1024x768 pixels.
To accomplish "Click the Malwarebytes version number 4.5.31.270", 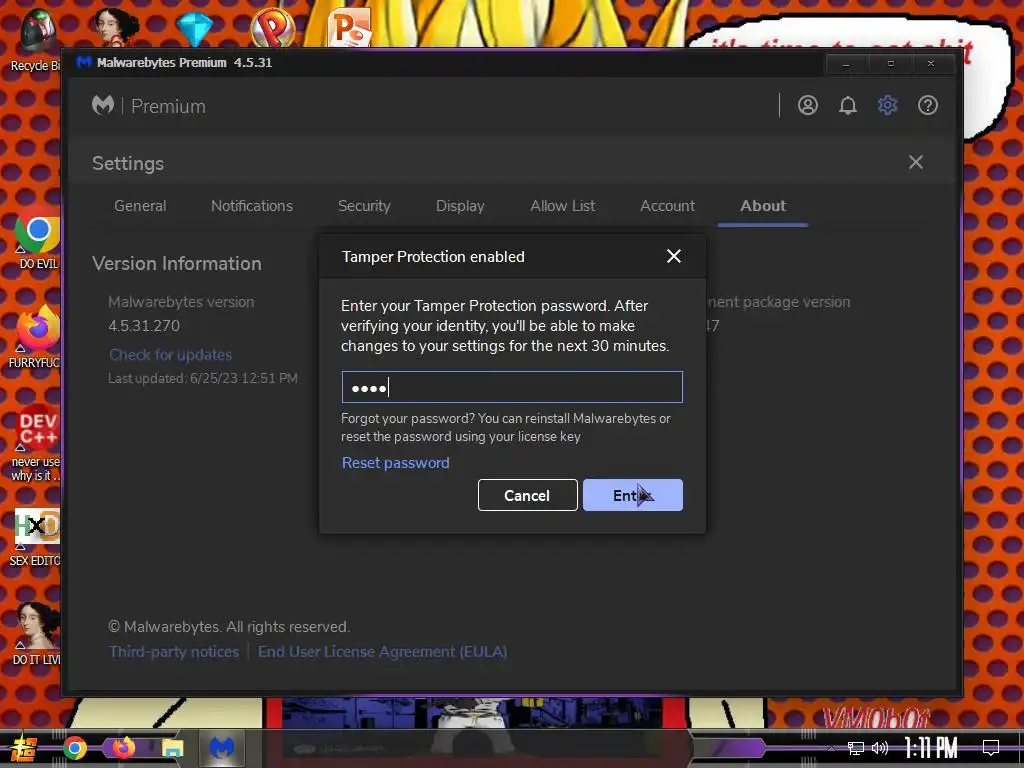I will tap(144, 325).
